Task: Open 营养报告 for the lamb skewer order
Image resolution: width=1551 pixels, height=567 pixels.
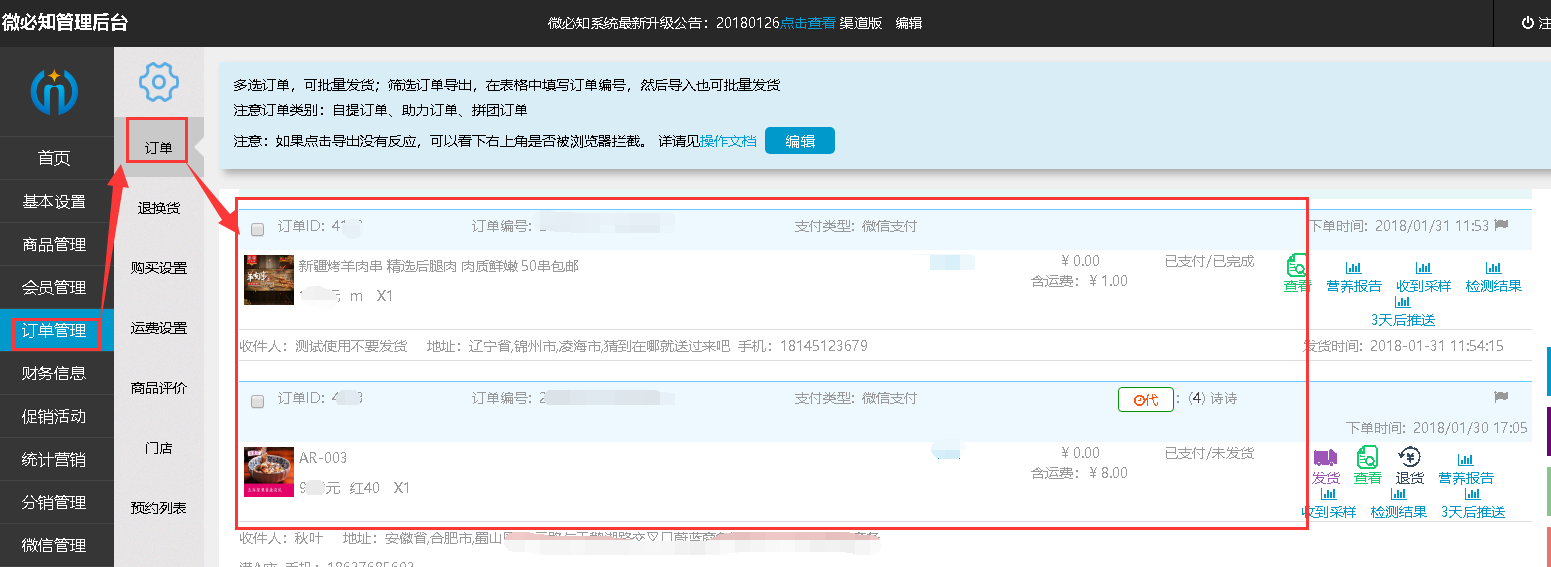Action: tap(1354, 278)
